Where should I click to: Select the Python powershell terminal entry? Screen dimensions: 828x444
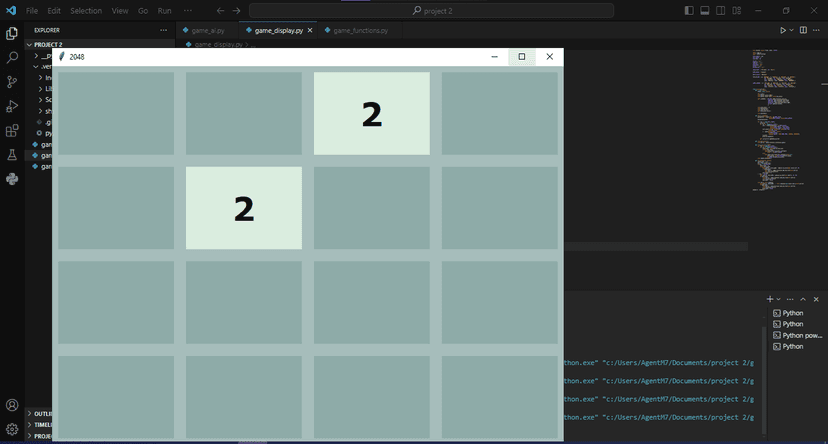tap(798, 335)
